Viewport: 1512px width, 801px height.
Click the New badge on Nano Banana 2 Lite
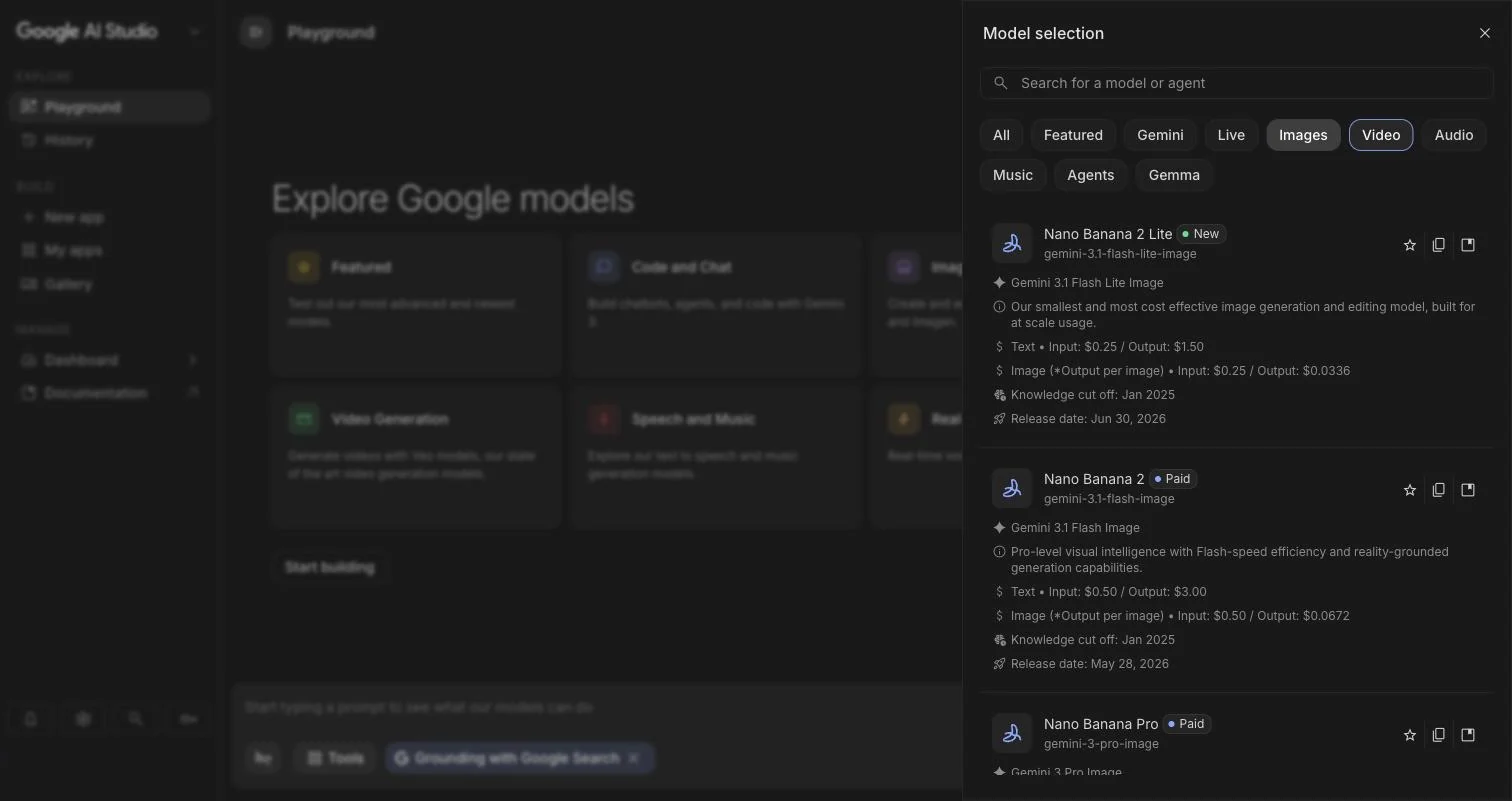click(x=1201, y=234)
